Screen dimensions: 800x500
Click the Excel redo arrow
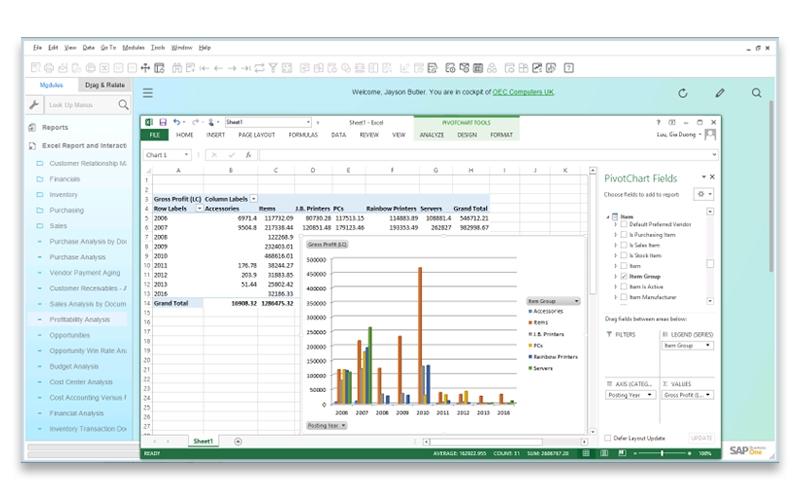pyautogui.click(x=195, y=122)
